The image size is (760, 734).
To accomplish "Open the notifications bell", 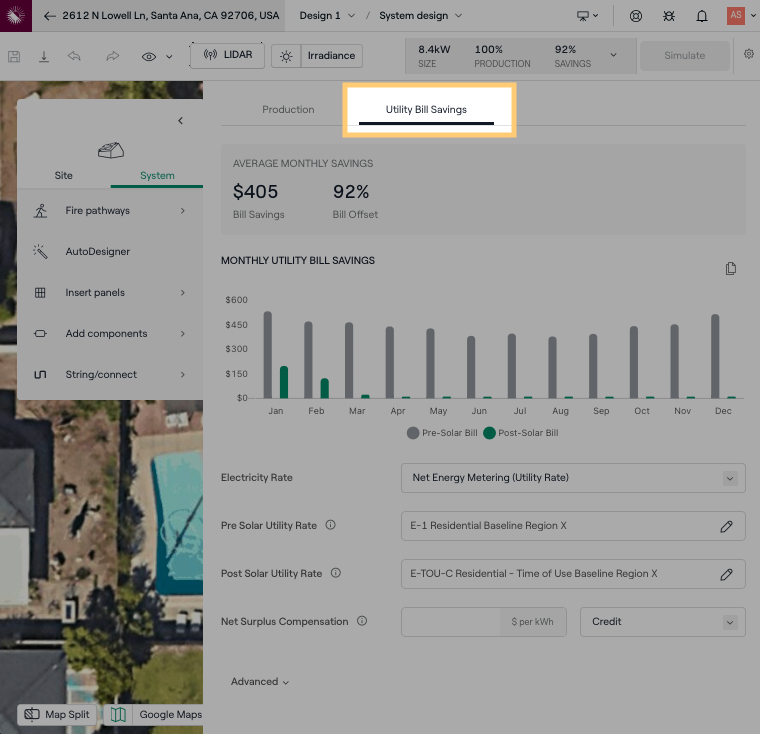I will coord(702,16).
